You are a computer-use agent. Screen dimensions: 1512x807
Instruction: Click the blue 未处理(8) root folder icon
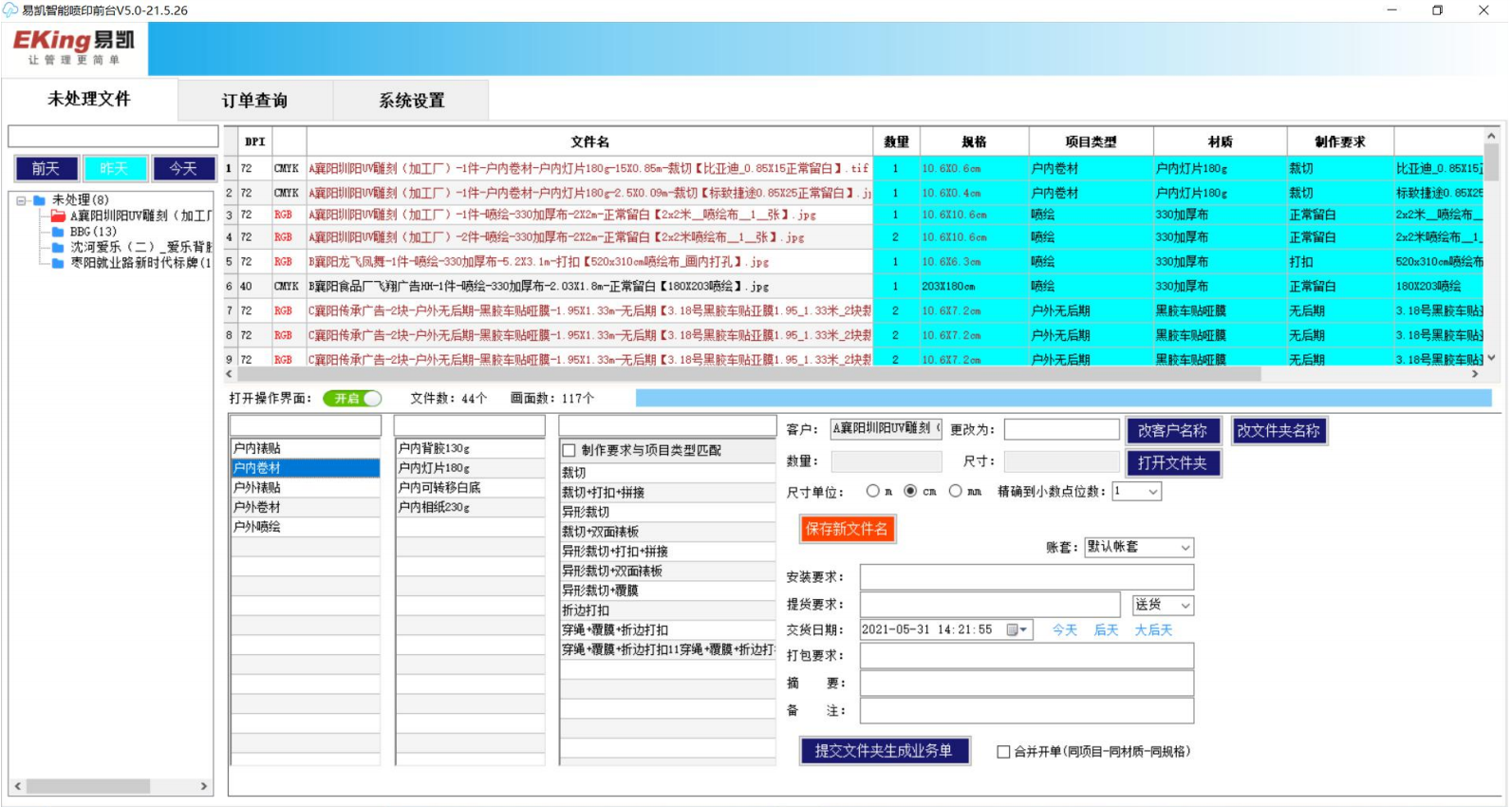[40, 200]
